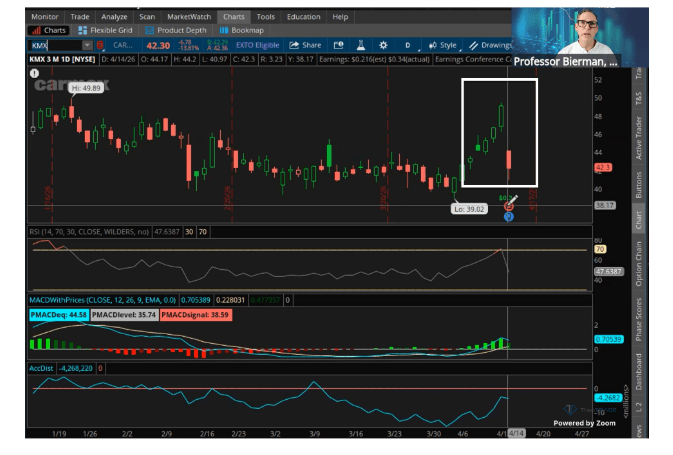Open the Drawings menu
The width and height of the screenshot is (673, 455).
tap(489, 45)
